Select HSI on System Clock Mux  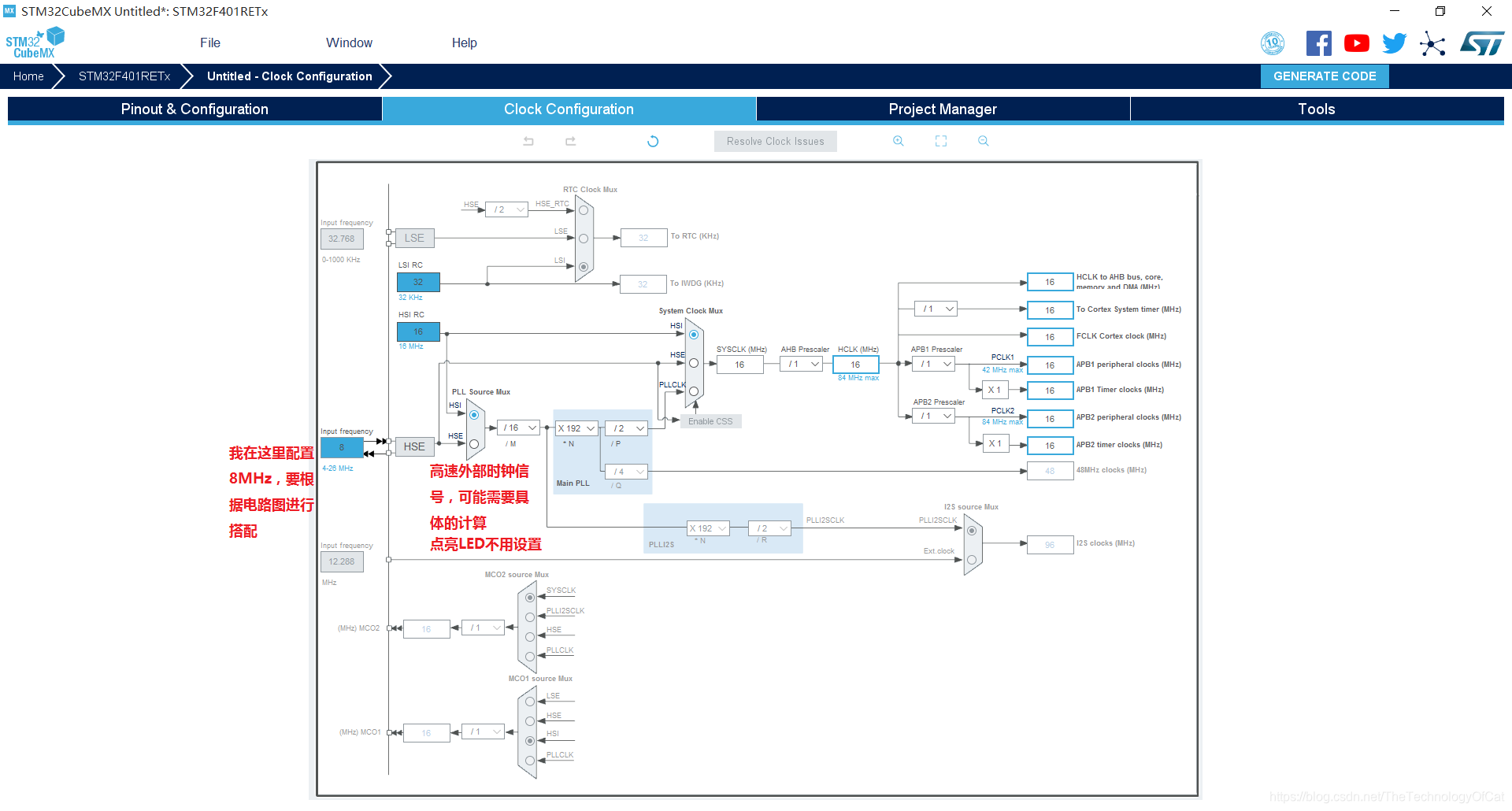tap(694, 335)
